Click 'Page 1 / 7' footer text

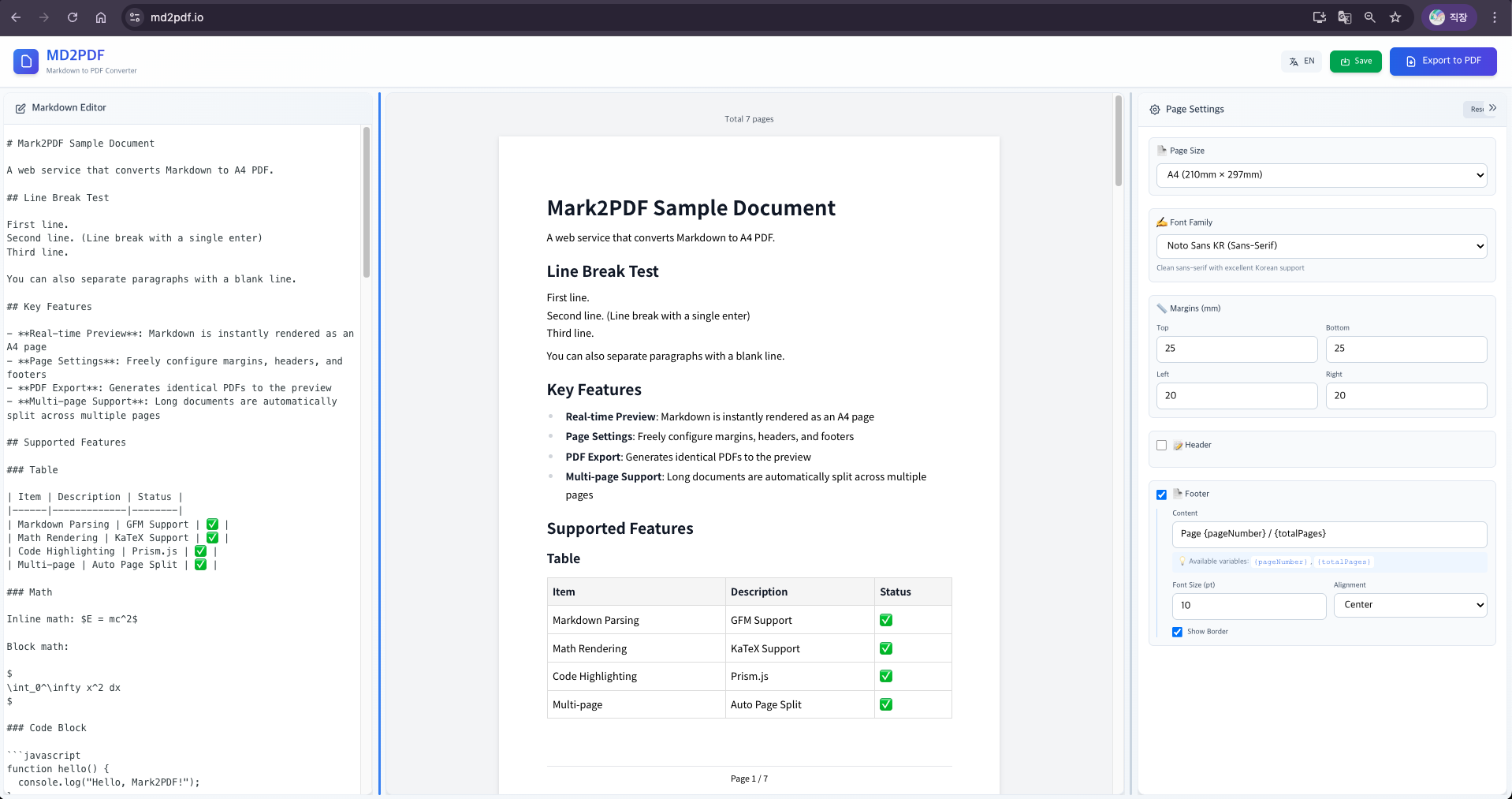(x=749, y=779)
